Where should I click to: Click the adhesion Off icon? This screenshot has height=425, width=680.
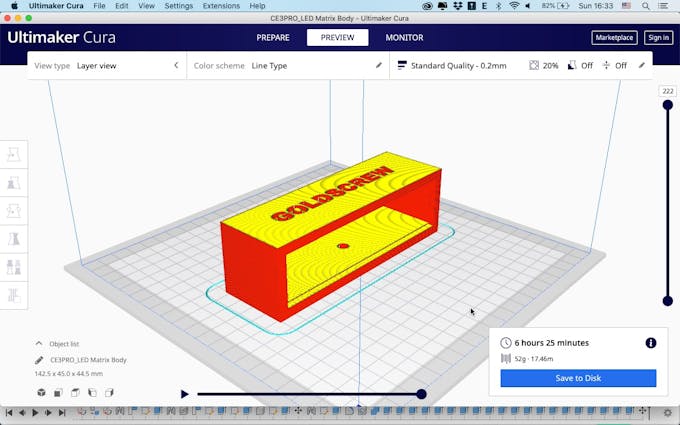[606, 65]
